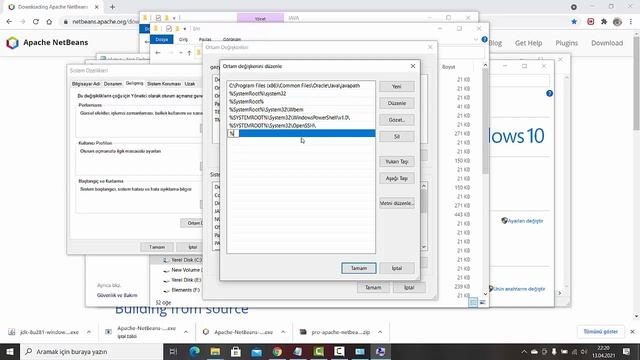Click the new path entry text field

pos(301,133)
